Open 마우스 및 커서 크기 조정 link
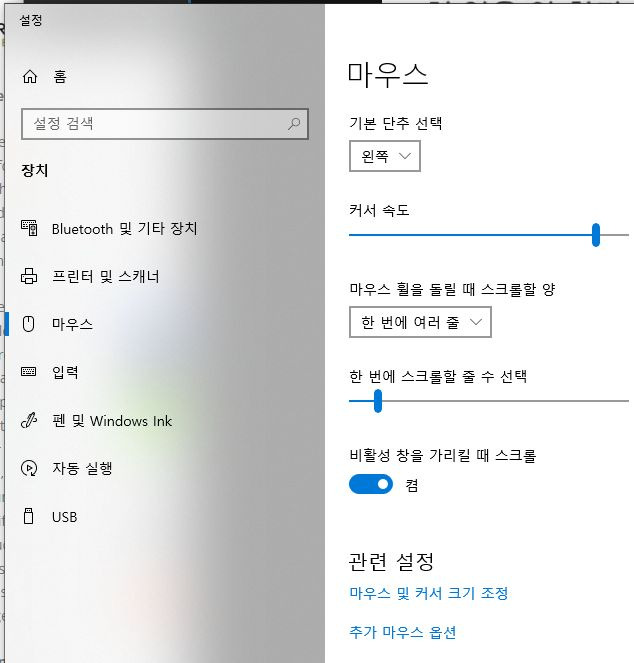 [428, 593]
